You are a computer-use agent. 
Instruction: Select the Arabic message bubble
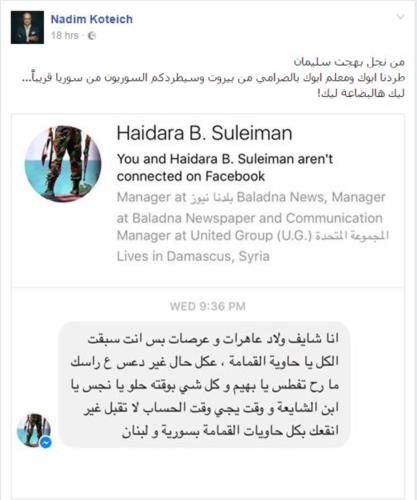tap(204, 385)
